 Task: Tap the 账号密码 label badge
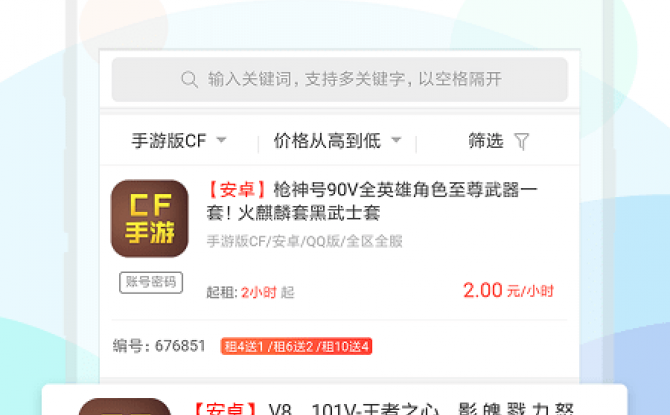click(151, 283)
